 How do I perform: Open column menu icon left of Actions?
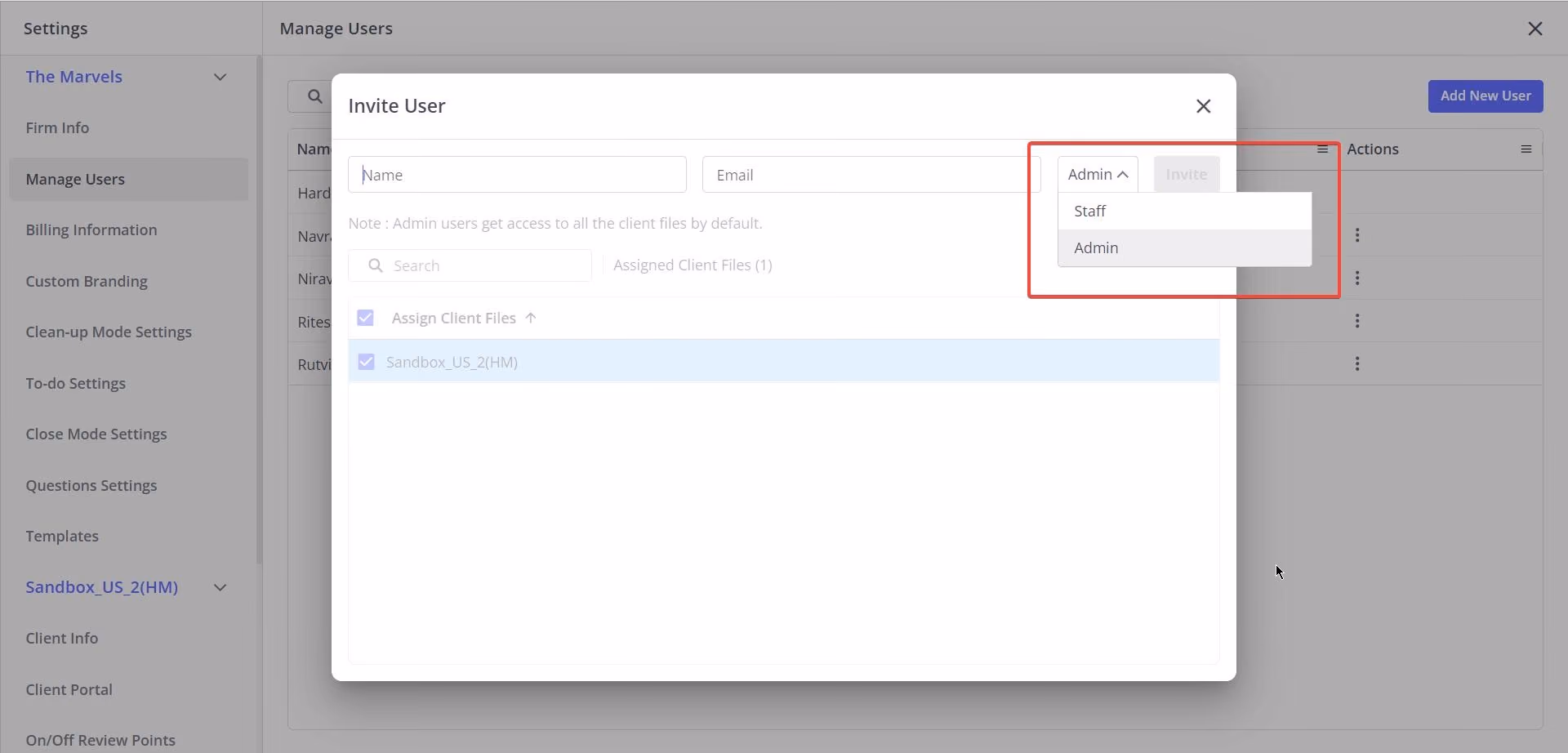coord(1322,149)
